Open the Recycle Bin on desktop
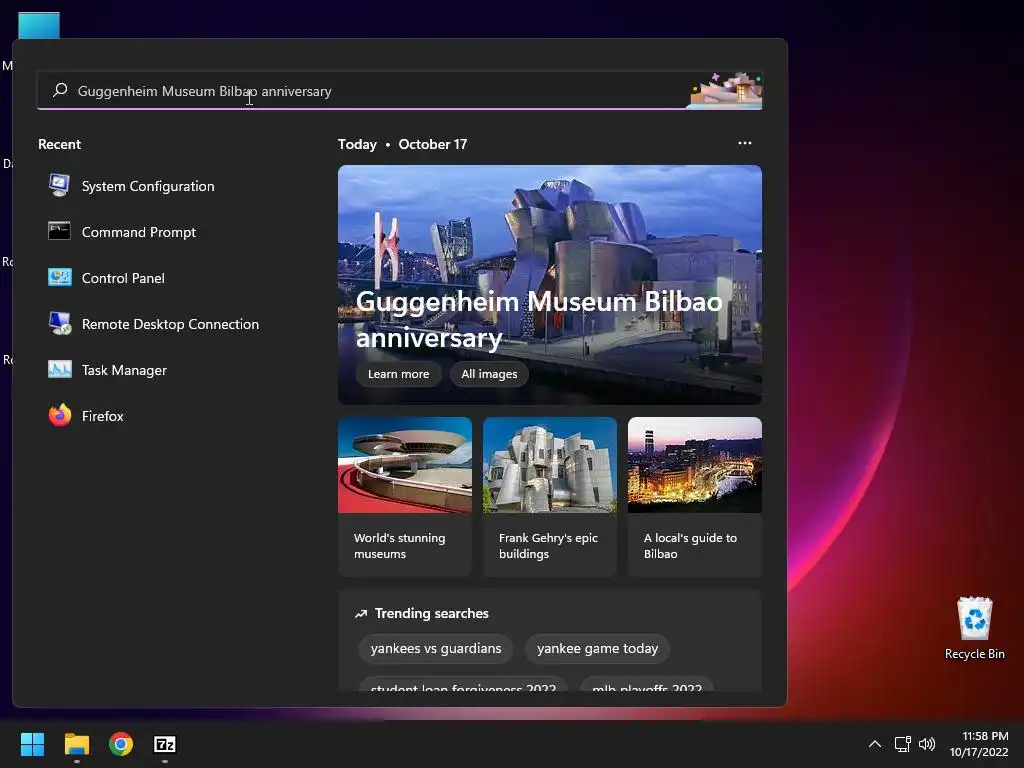This screenshot has width=1024, height=768. click(974, 629)
